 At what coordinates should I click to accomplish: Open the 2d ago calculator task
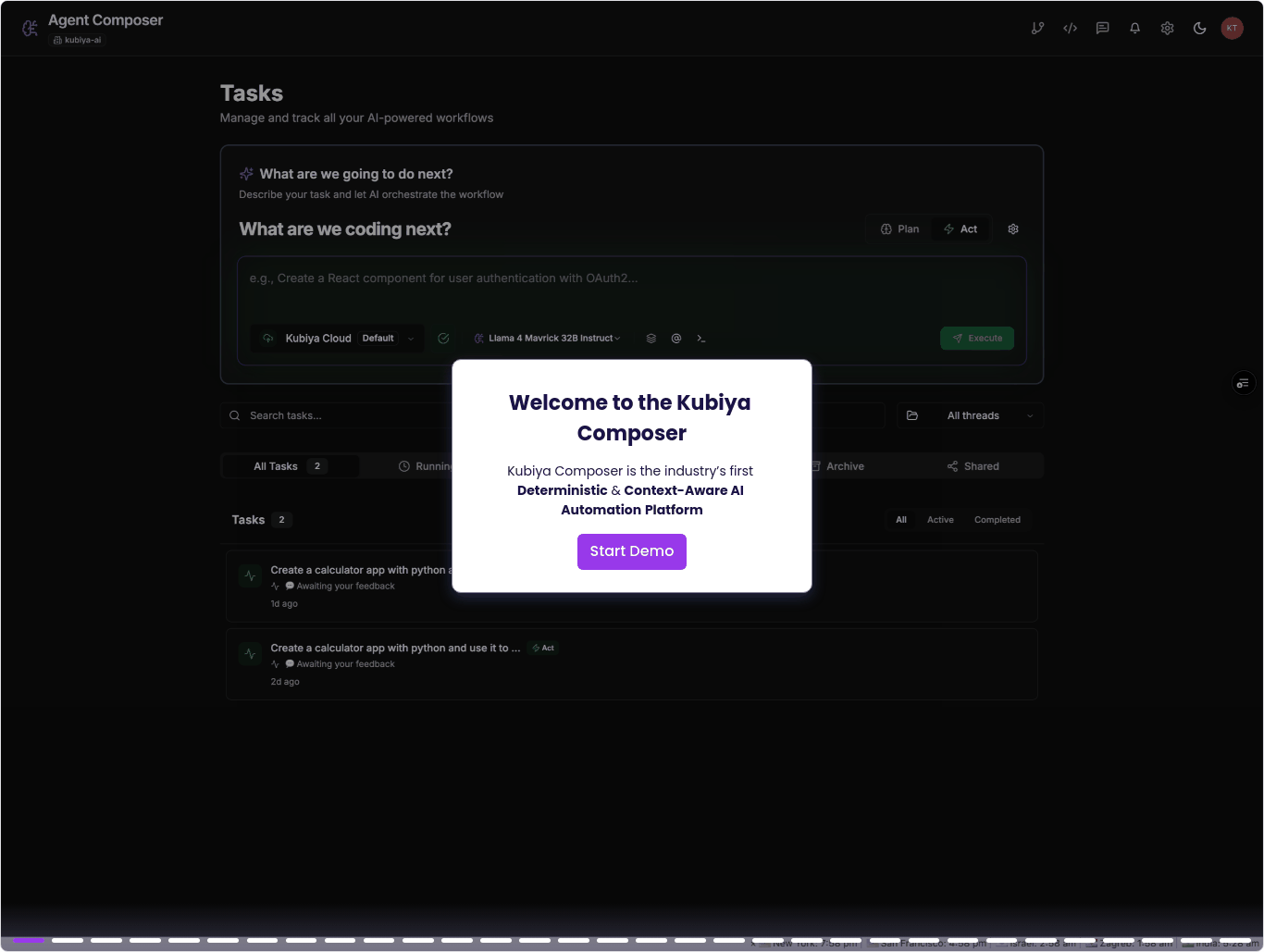point(632,664)
